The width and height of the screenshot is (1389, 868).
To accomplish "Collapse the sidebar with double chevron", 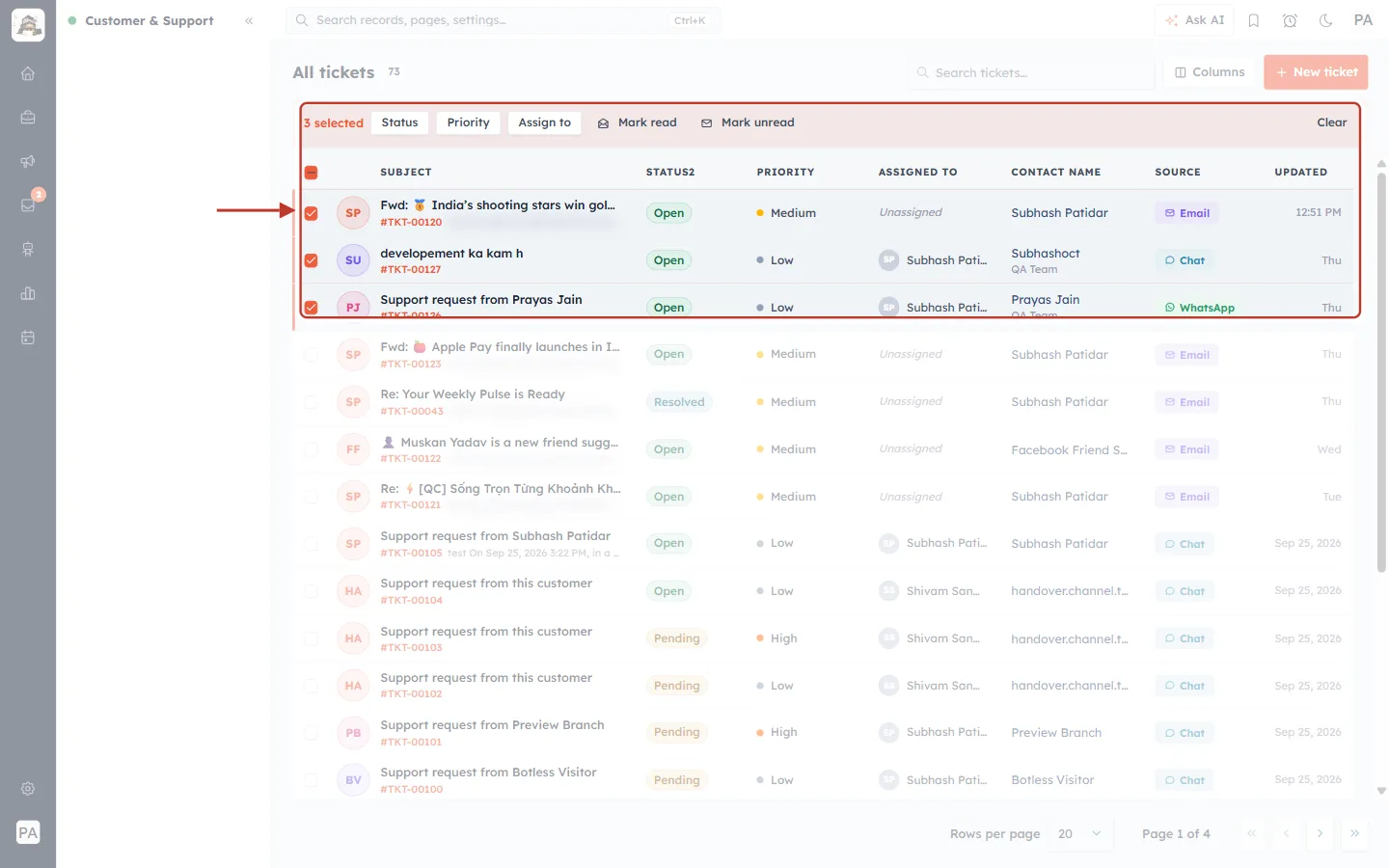I will [x=249, y=20].
